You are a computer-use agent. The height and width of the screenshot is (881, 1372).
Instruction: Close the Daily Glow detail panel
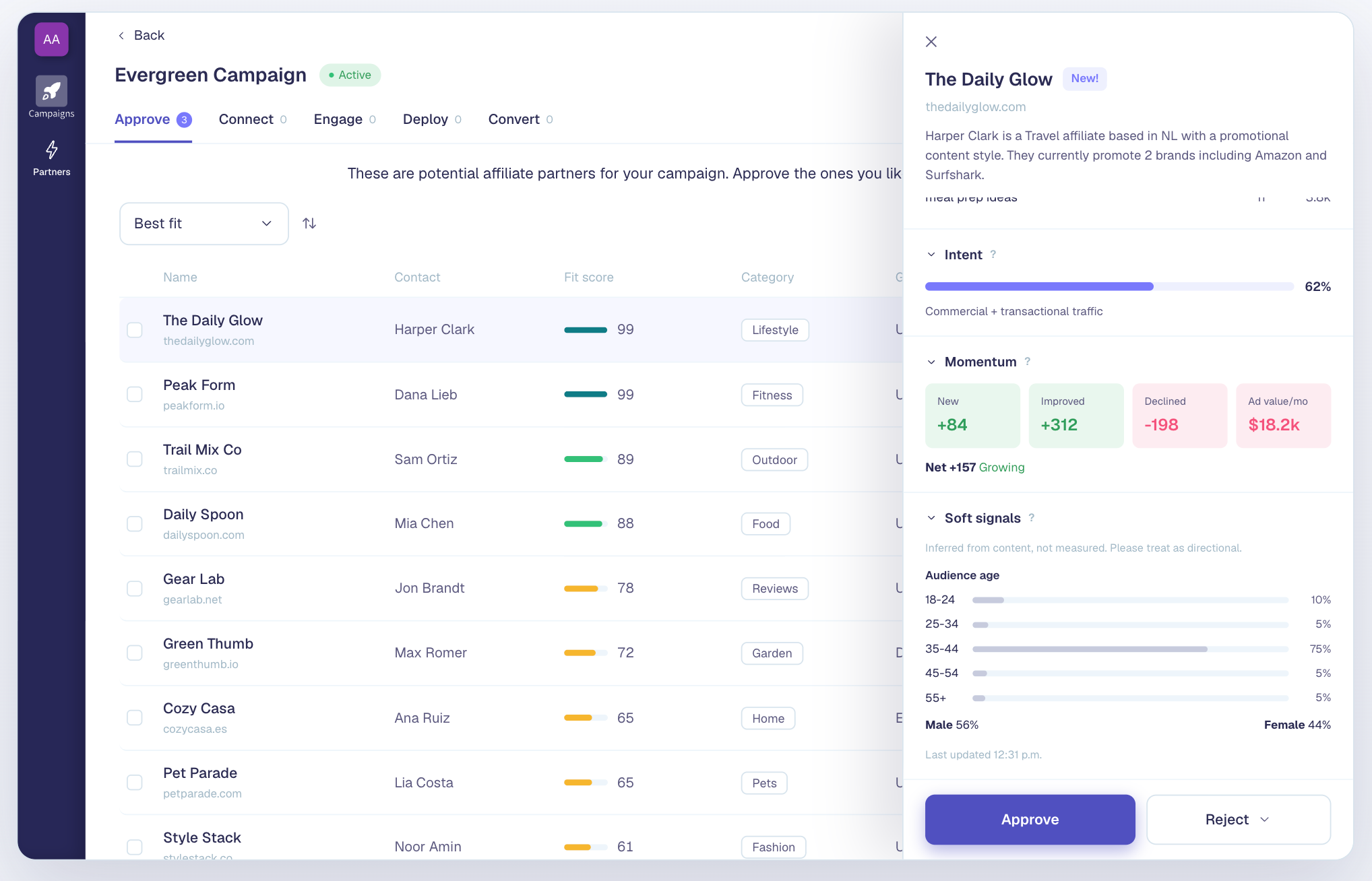931,42
